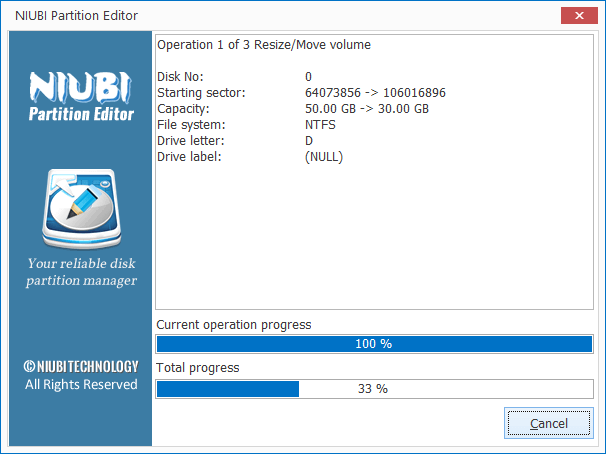Click the 'Total progress' label
This screenshot has width=606, height=454.
tap(197, 367)
